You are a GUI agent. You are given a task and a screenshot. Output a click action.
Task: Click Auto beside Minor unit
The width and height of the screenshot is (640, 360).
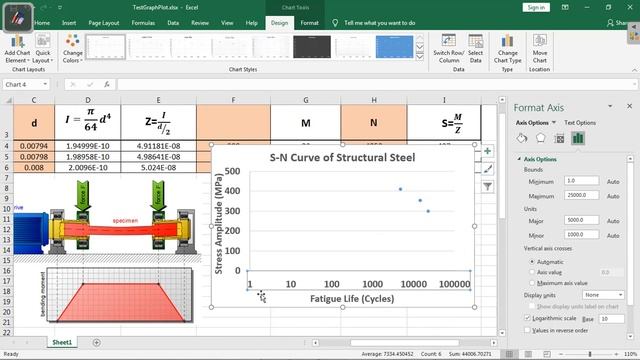pos(613,236)
